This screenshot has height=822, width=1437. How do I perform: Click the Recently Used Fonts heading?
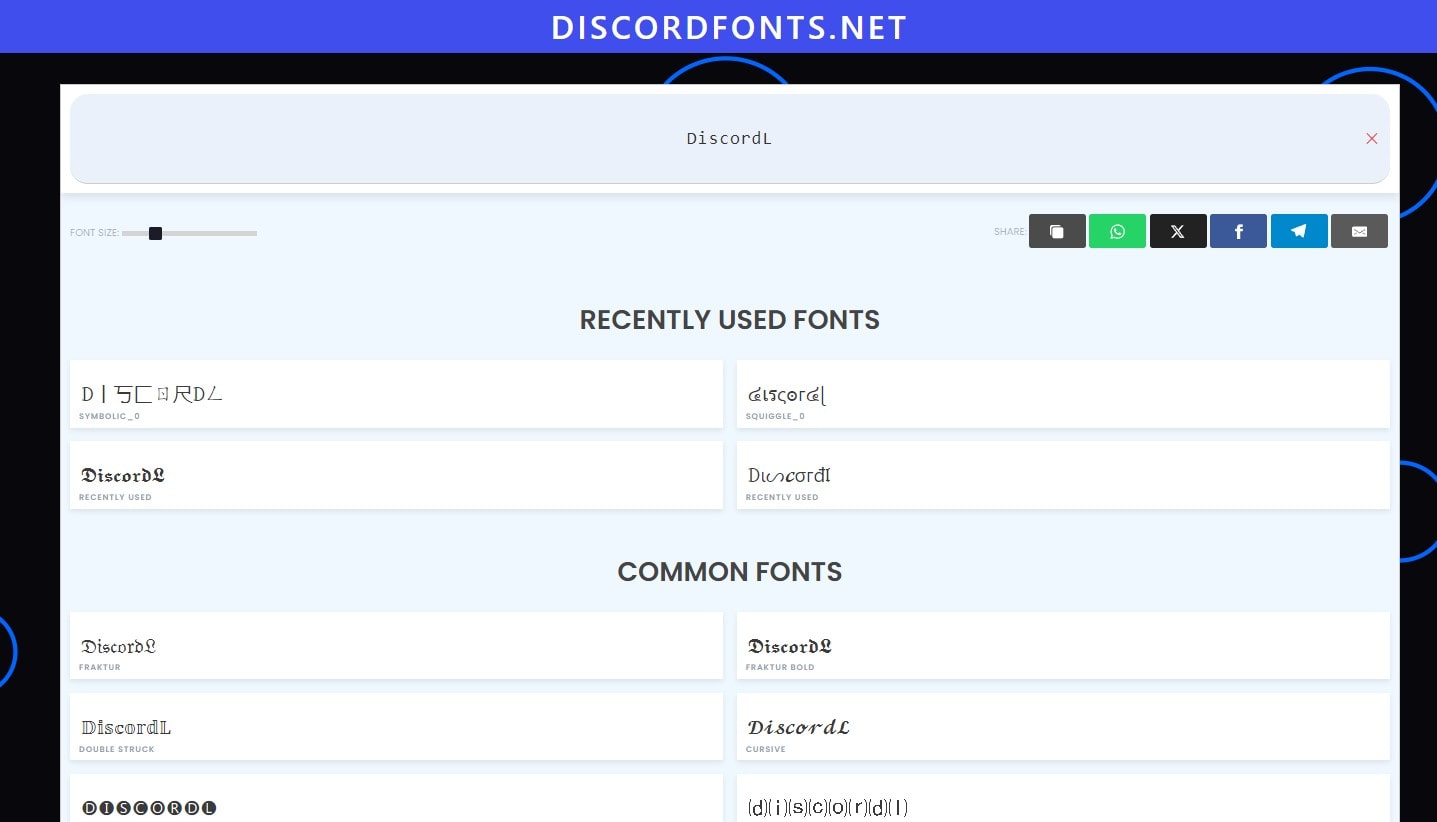(729, 320)
